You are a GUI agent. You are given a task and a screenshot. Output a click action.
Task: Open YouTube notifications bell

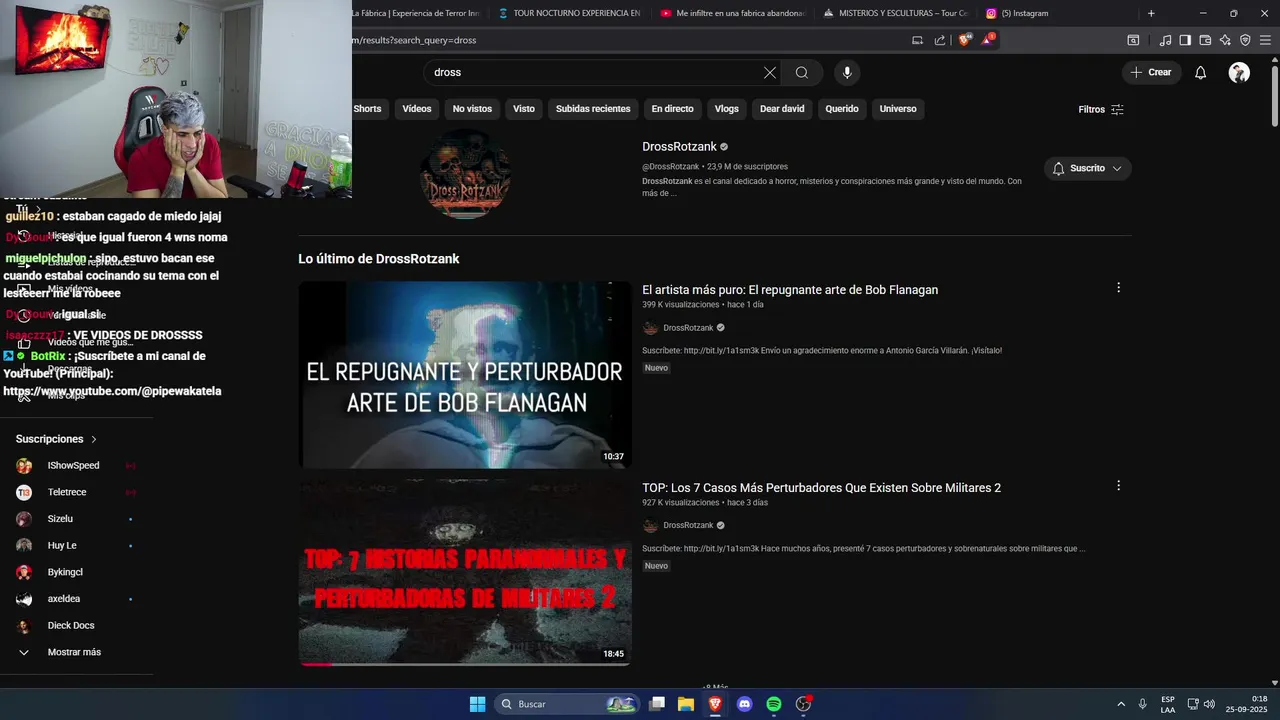(x=1201, y=72)
